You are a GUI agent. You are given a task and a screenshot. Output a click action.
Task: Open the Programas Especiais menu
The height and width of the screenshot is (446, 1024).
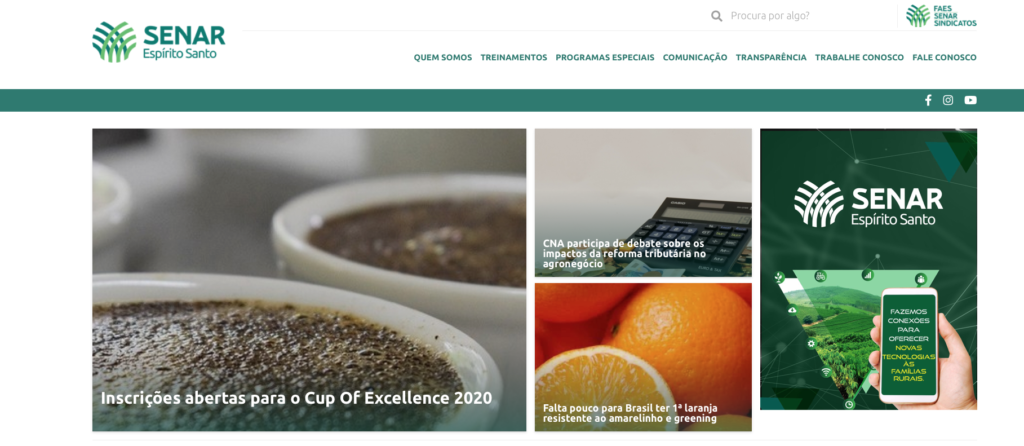pyautogui.click(x=605, y=57)
